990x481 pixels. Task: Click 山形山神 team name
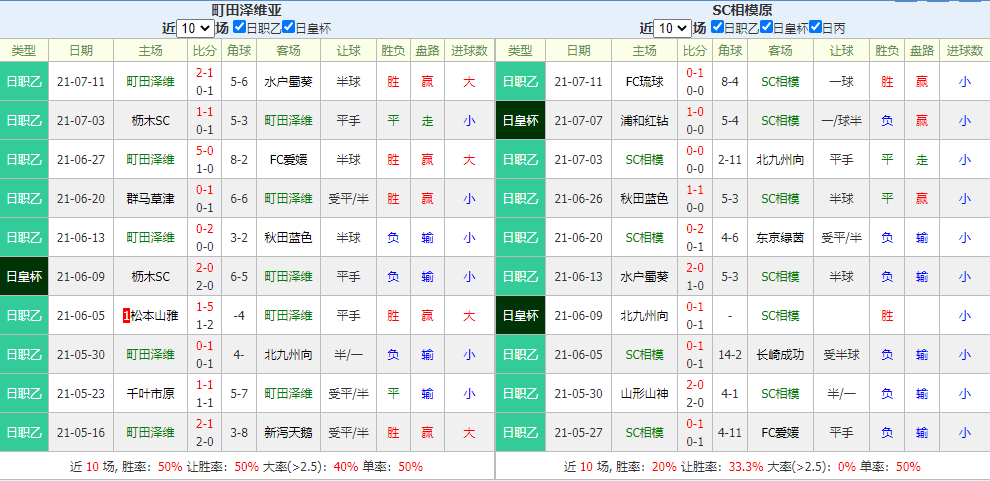[644, 393]
